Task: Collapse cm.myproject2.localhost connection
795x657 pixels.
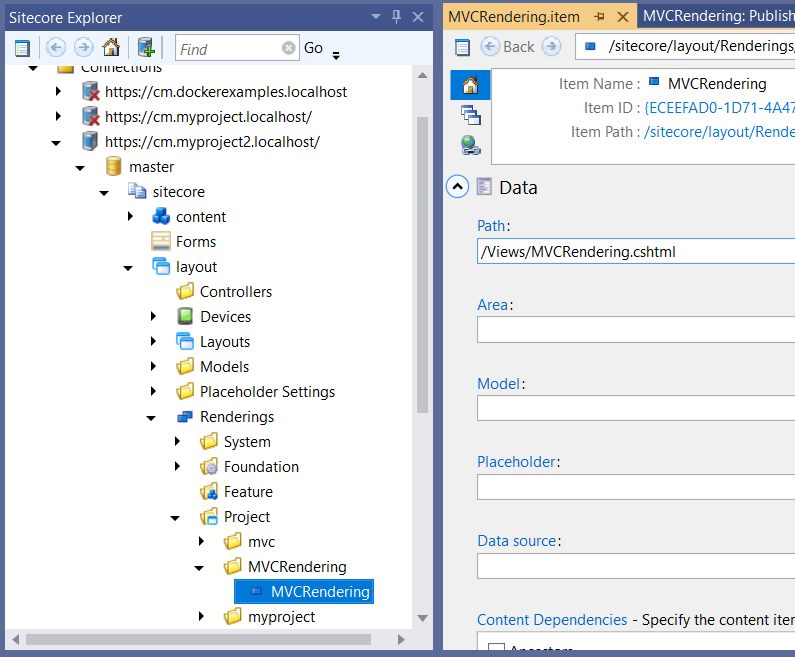Action: (56, 143)
